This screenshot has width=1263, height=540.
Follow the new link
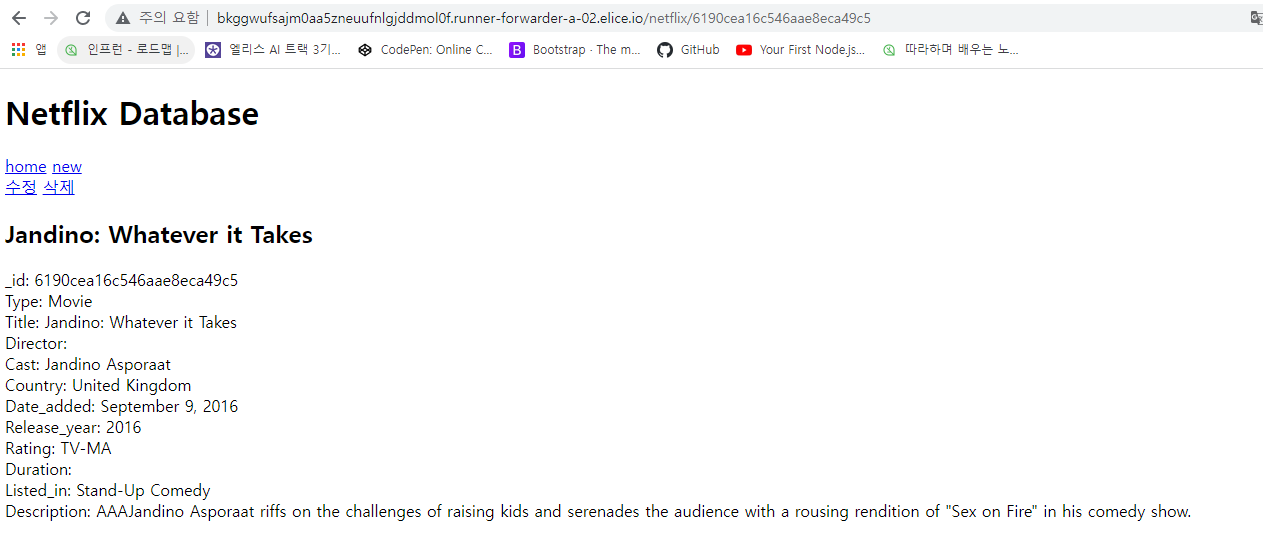tap(67, 166)
